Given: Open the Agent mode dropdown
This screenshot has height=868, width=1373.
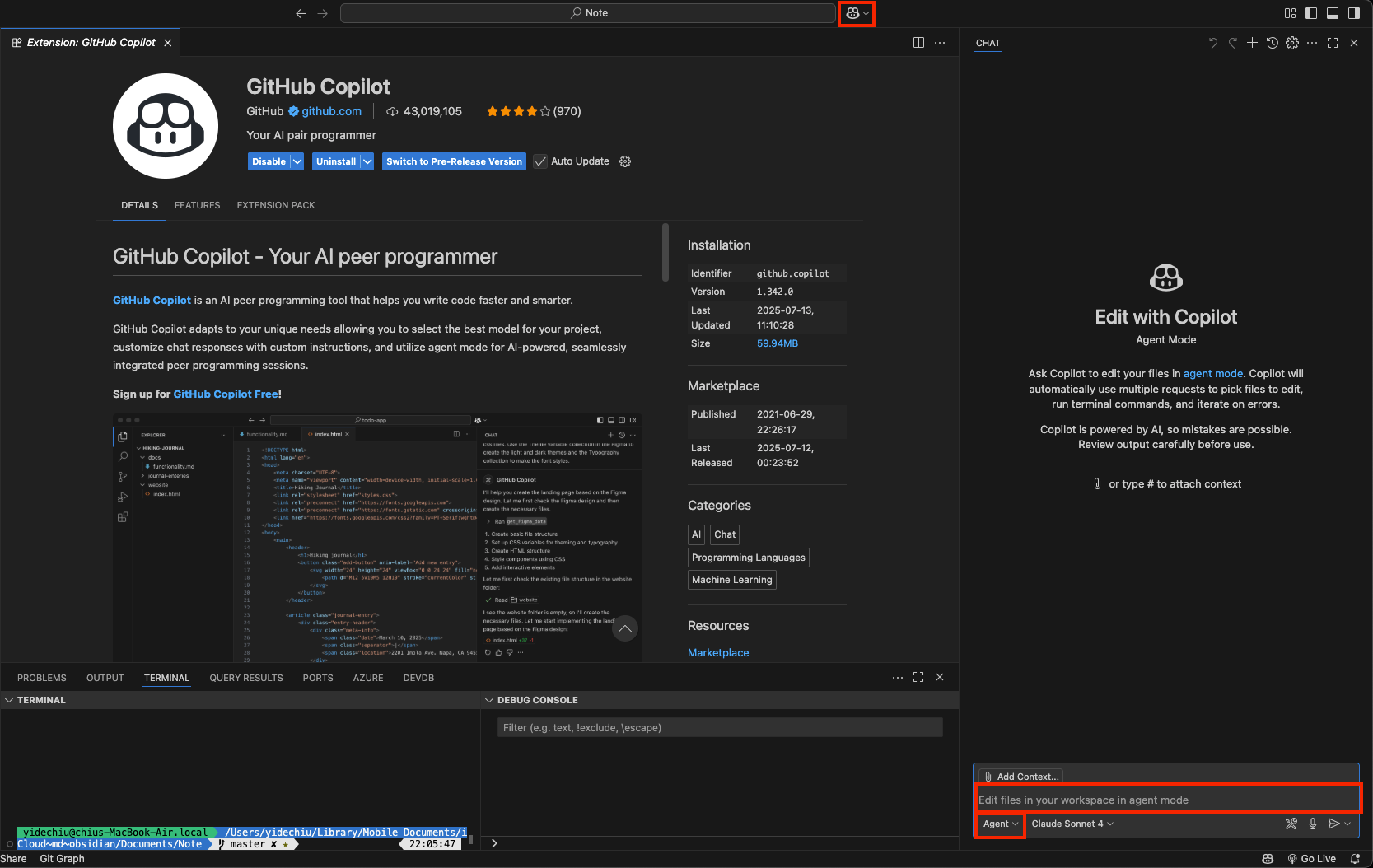Looking at the screenshot, I should point(1001,824).
